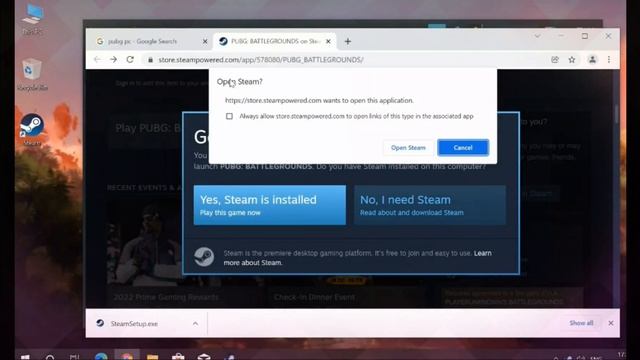The image size is (640, 360).
Task: Click the 'wants to open this application' message
Action: pyautogui.click(x=319, y=100)
